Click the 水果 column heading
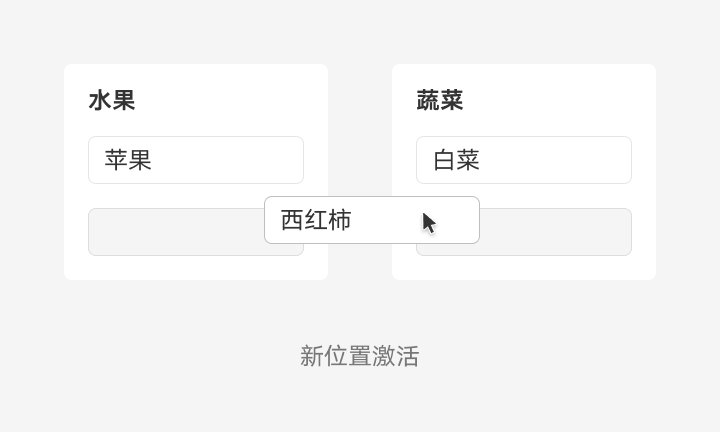 112,100
